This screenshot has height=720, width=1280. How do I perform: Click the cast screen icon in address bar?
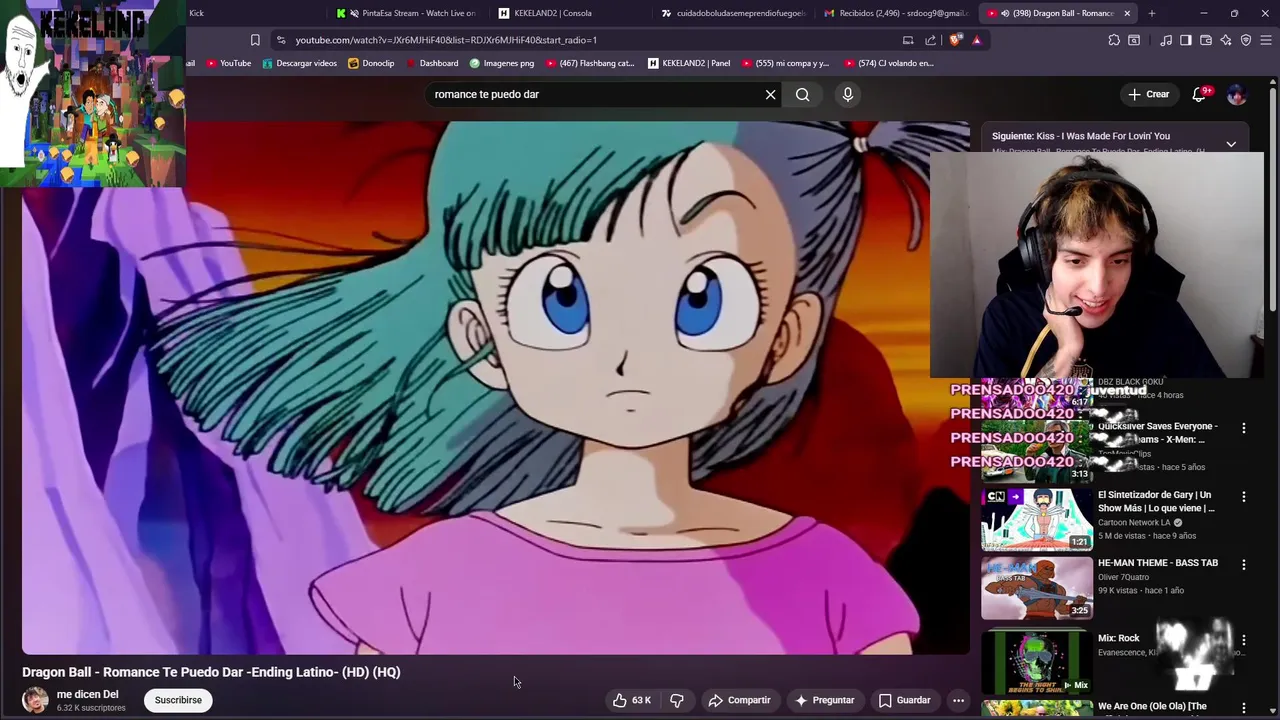[908, 40]
